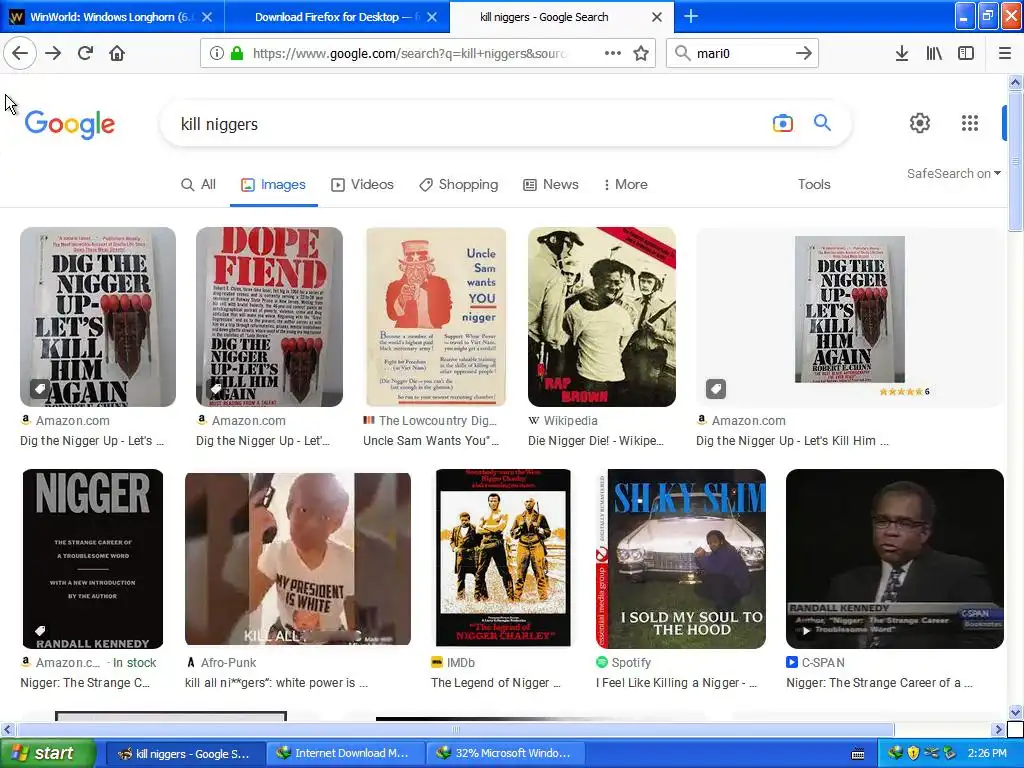Screen dimensions: 1024x768
Task: Focus the Firefox URL address bar
Action: click(x=410, y=53)
